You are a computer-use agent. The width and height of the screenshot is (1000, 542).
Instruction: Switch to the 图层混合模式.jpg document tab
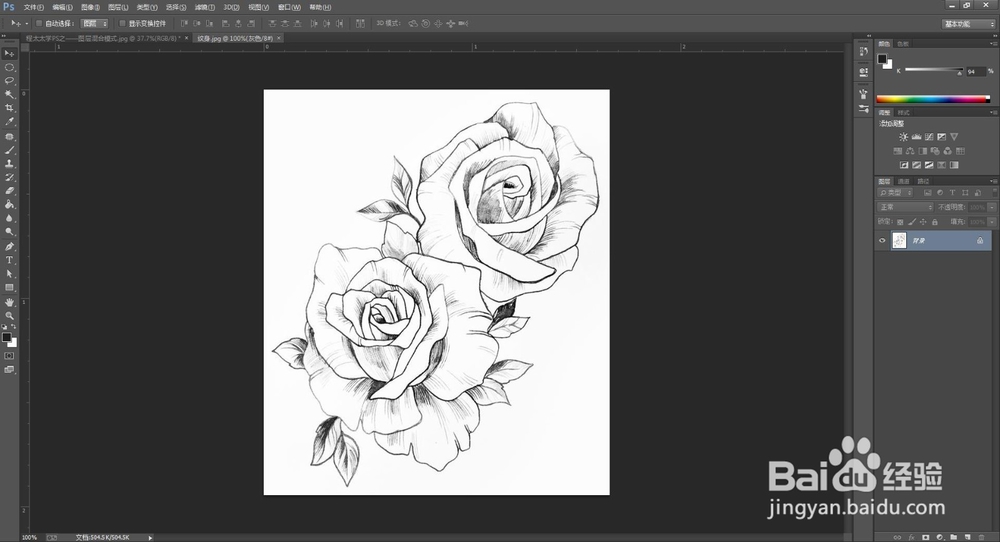pos(103,38)
